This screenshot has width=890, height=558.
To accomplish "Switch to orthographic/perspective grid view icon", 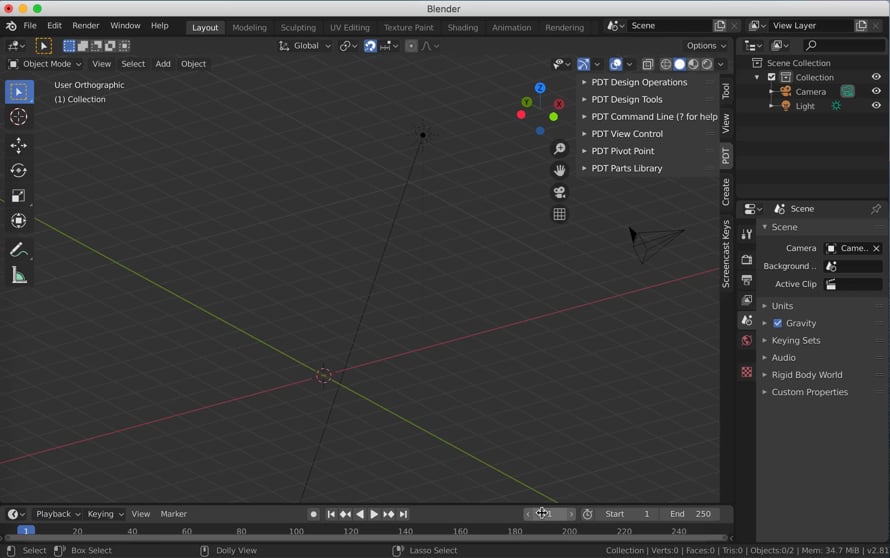I will [560, 214].
